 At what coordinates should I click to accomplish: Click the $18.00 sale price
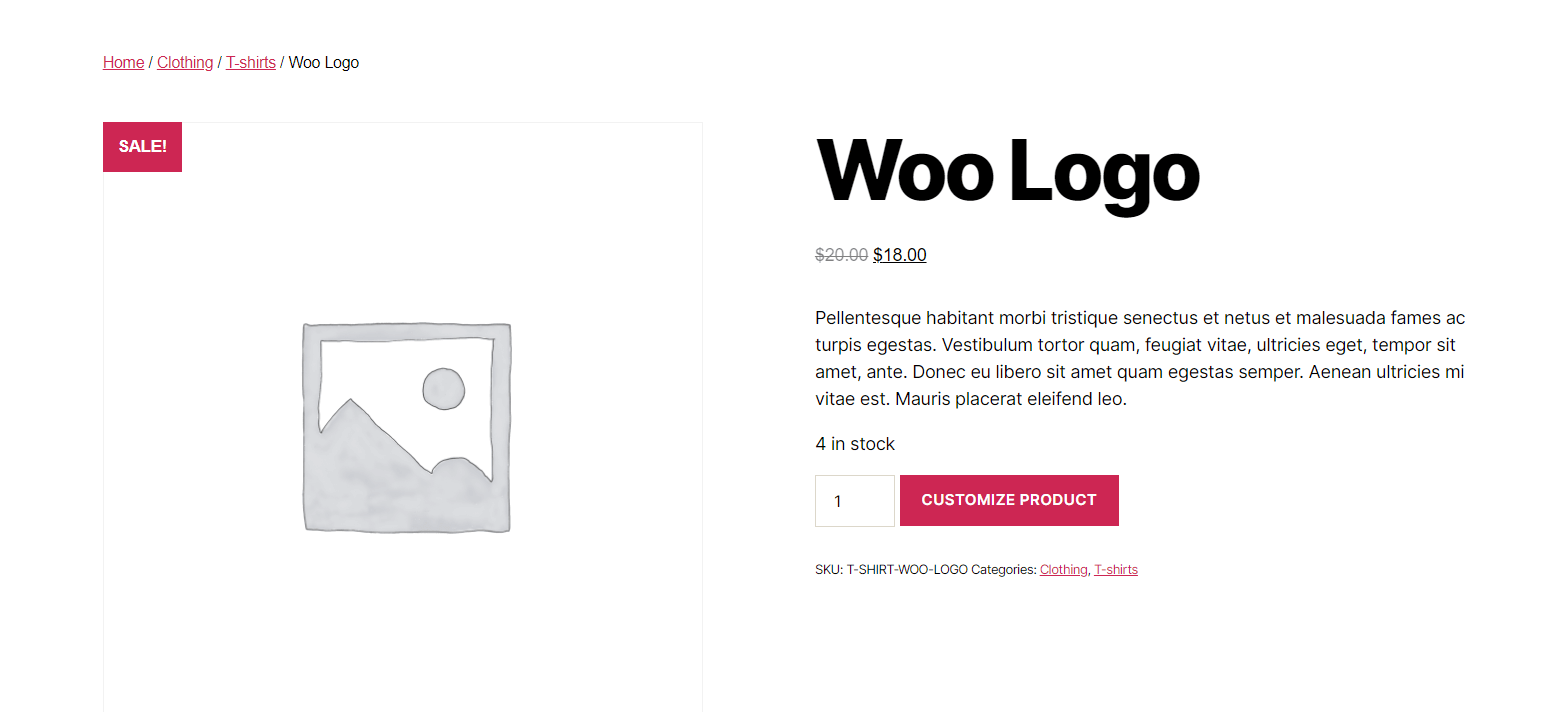pyautogui.click(x=899, y=255)
